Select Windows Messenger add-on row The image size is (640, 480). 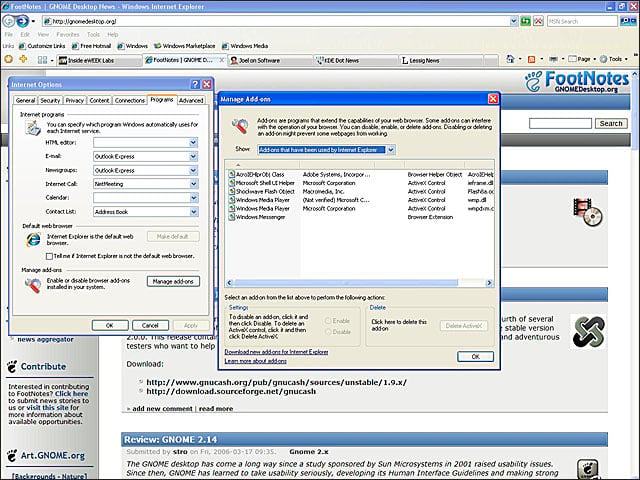click(359, 217)
